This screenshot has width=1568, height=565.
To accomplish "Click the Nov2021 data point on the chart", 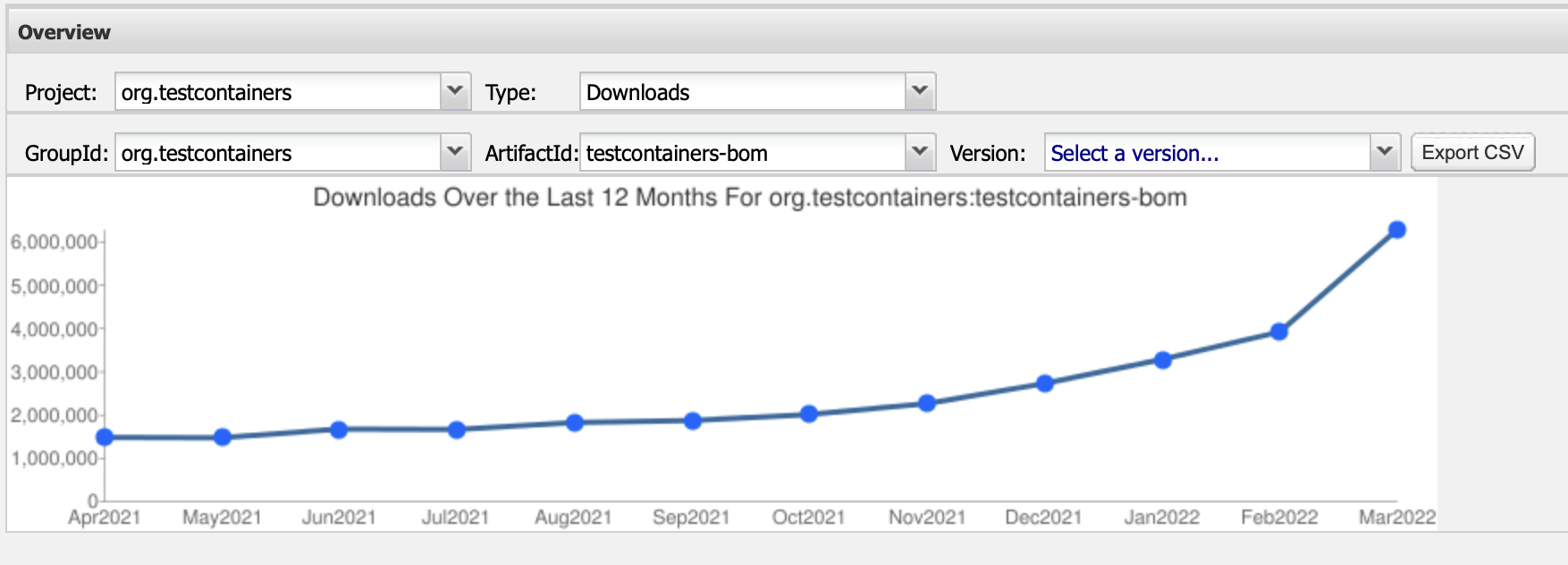I will pos(927,403).
